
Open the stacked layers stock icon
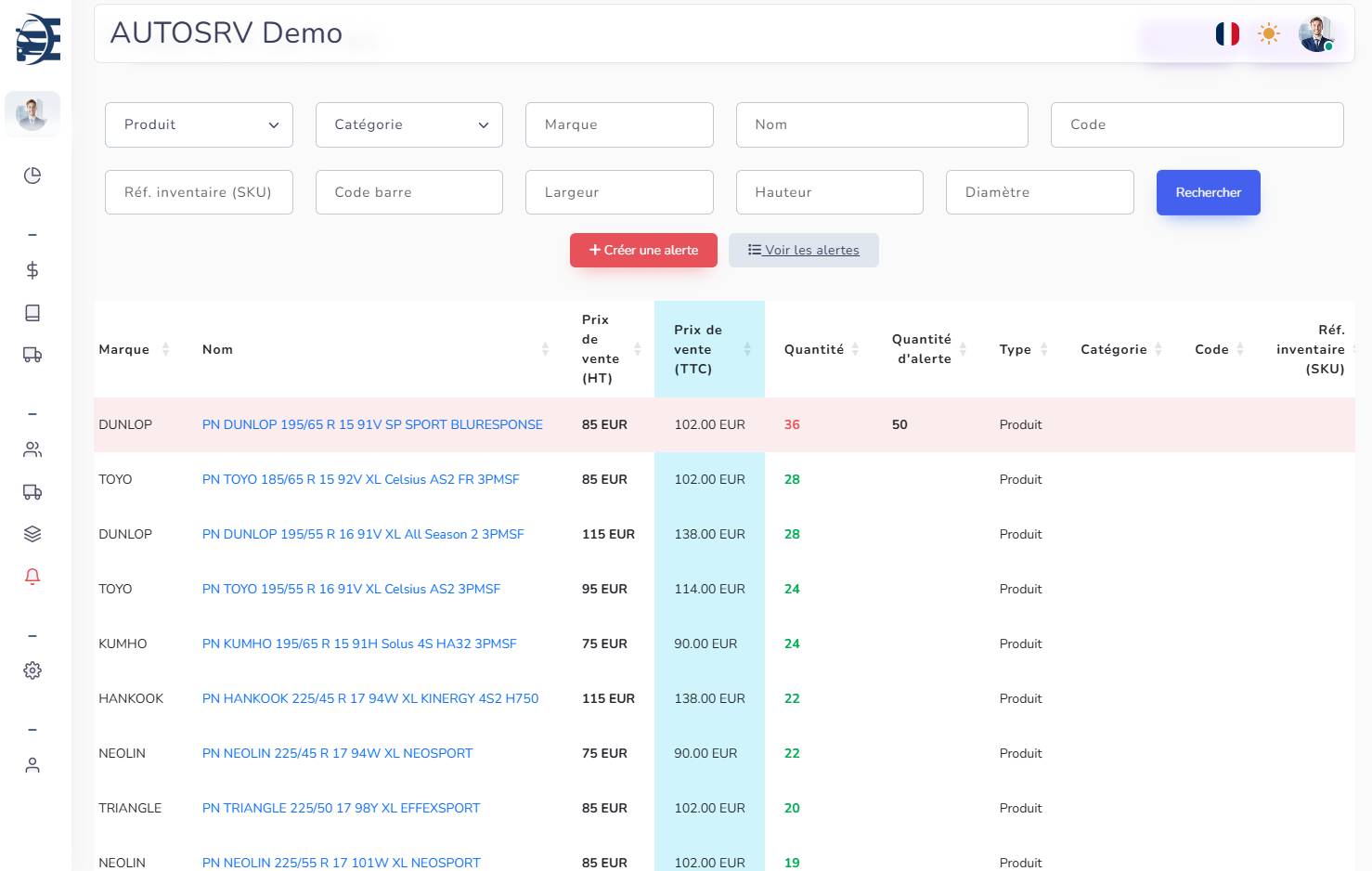click(32, 534)
